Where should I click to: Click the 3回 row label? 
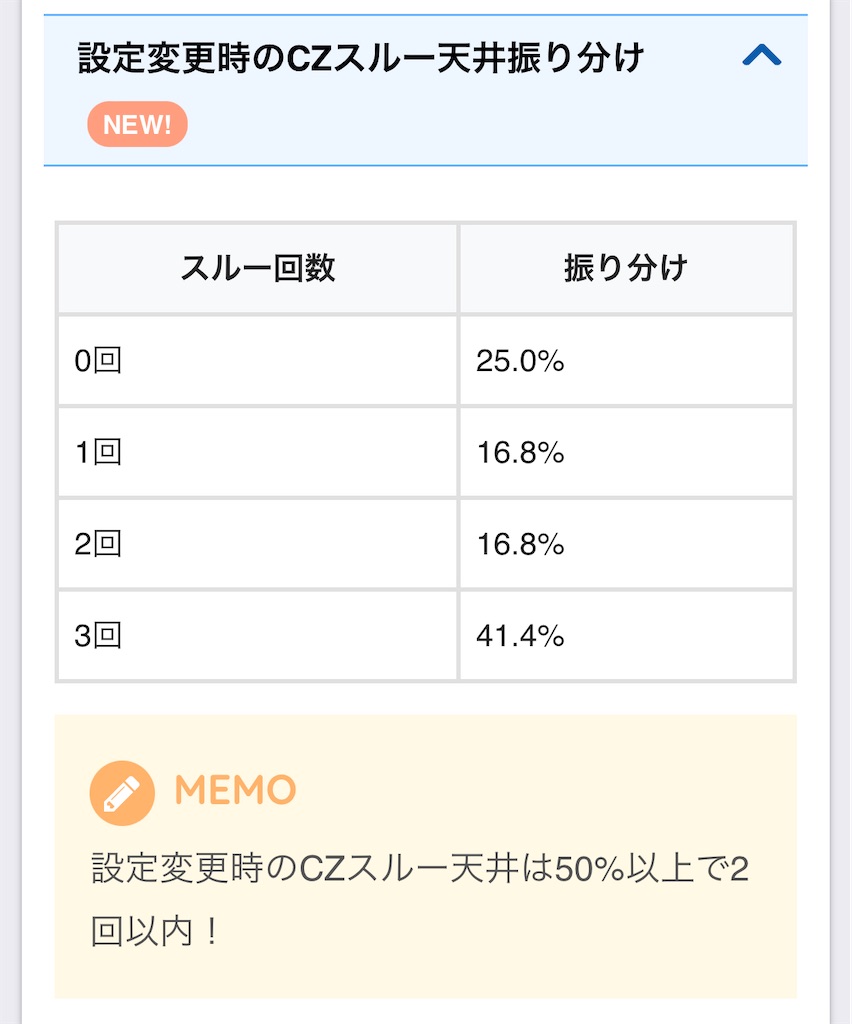(98, 635)
